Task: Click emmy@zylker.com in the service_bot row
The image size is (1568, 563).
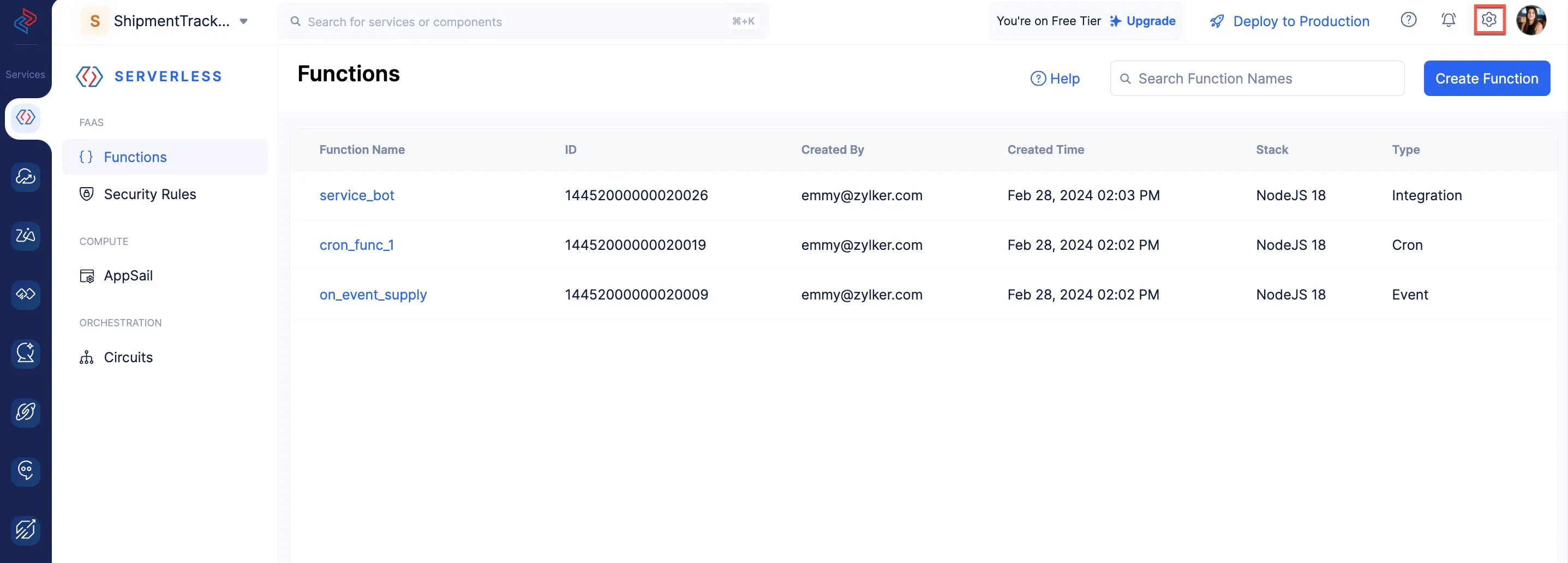Action: point(861,195)
